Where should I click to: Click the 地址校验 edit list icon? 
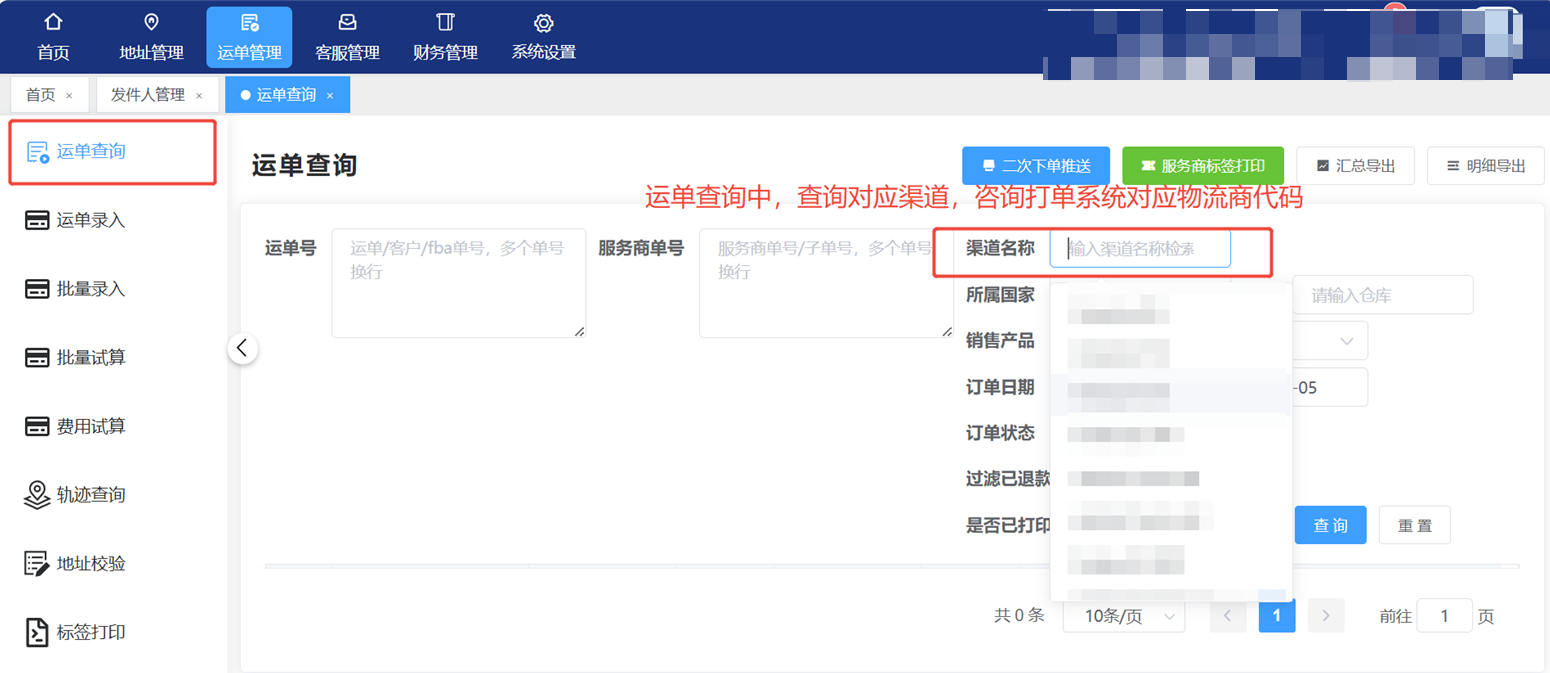click(37, 564)
